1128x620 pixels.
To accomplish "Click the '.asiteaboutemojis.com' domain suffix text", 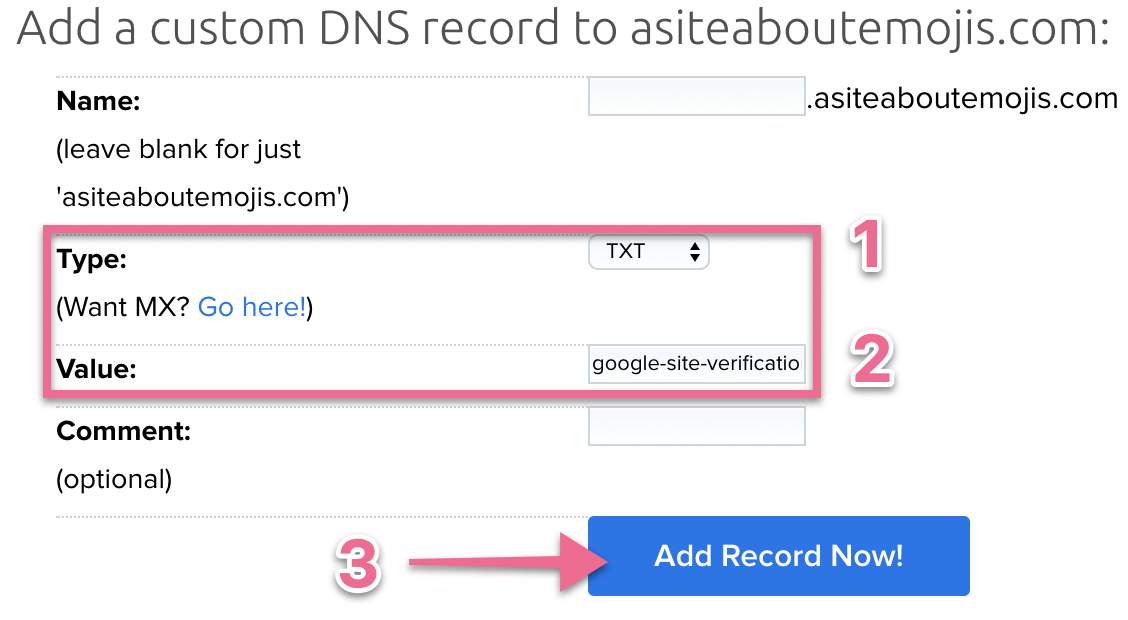I will point(961,98).
